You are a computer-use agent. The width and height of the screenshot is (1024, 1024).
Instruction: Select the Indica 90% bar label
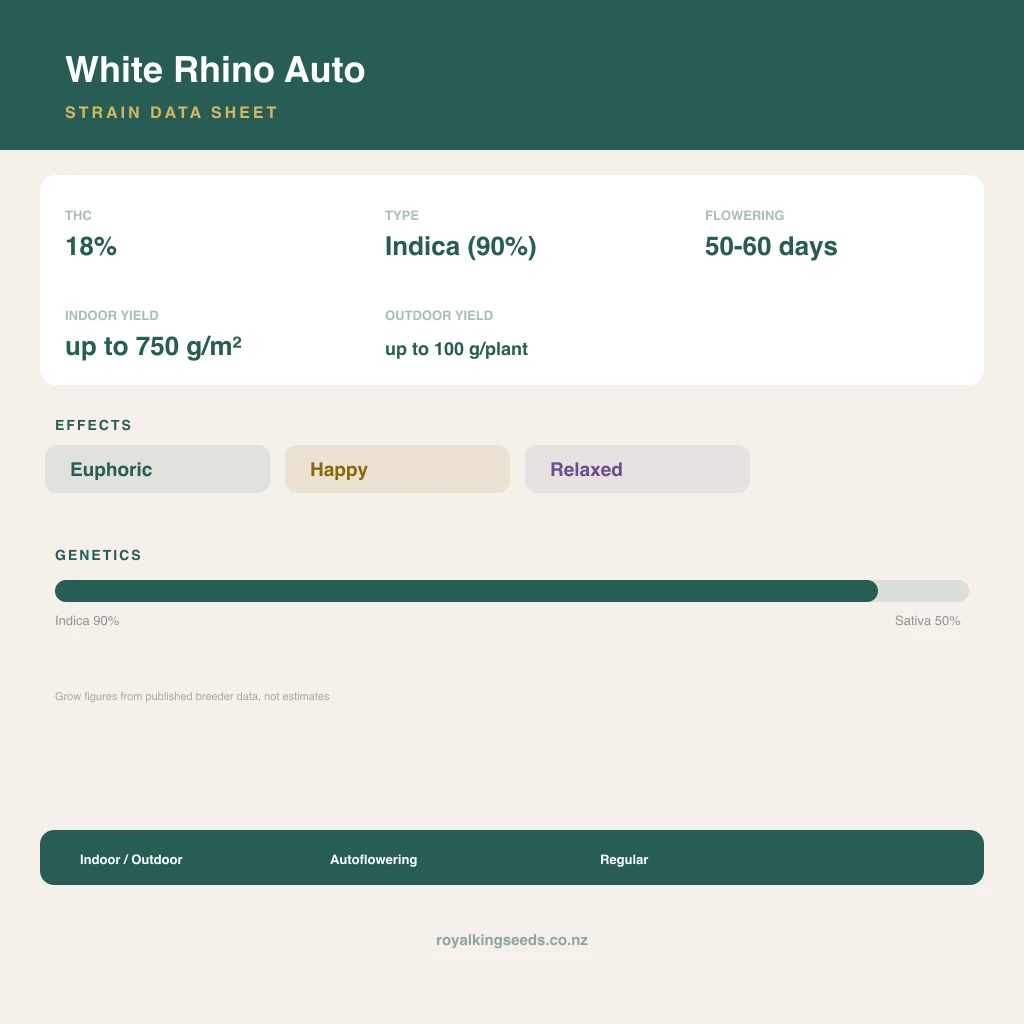pyautogui.click(x=87, y=620)
